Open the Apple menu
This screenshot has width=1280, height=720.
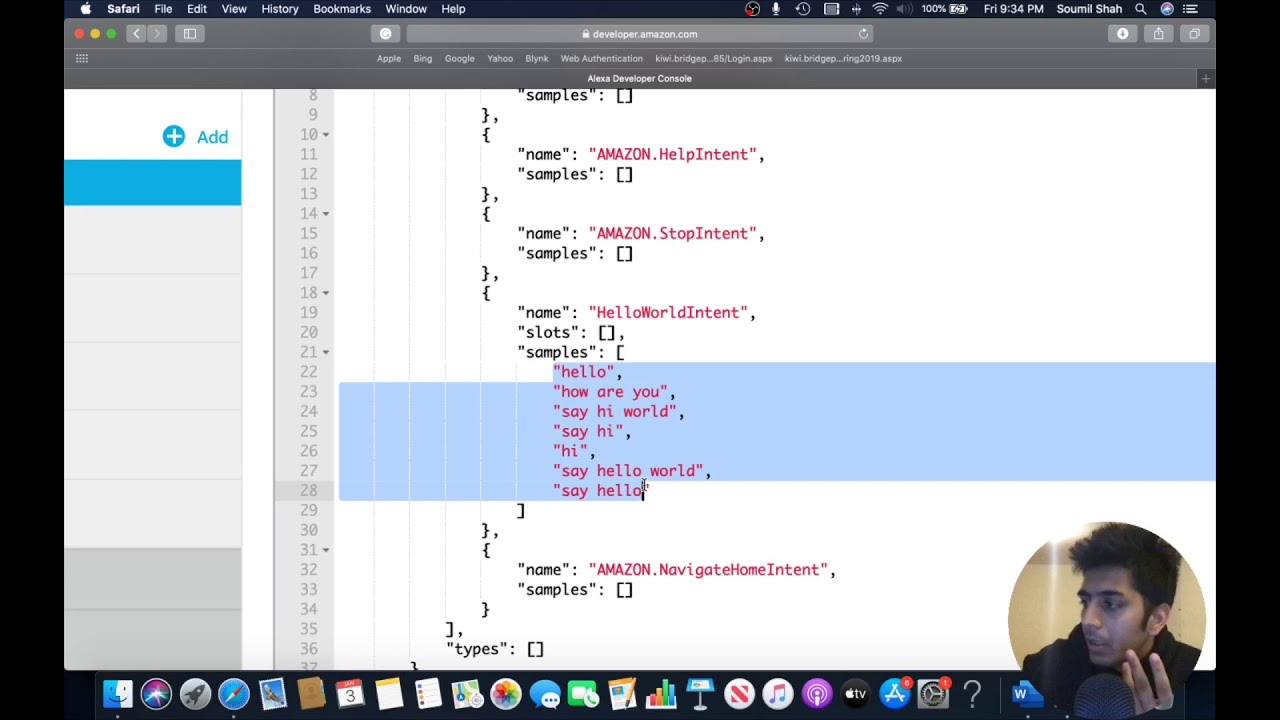click(x=86, y=9)
